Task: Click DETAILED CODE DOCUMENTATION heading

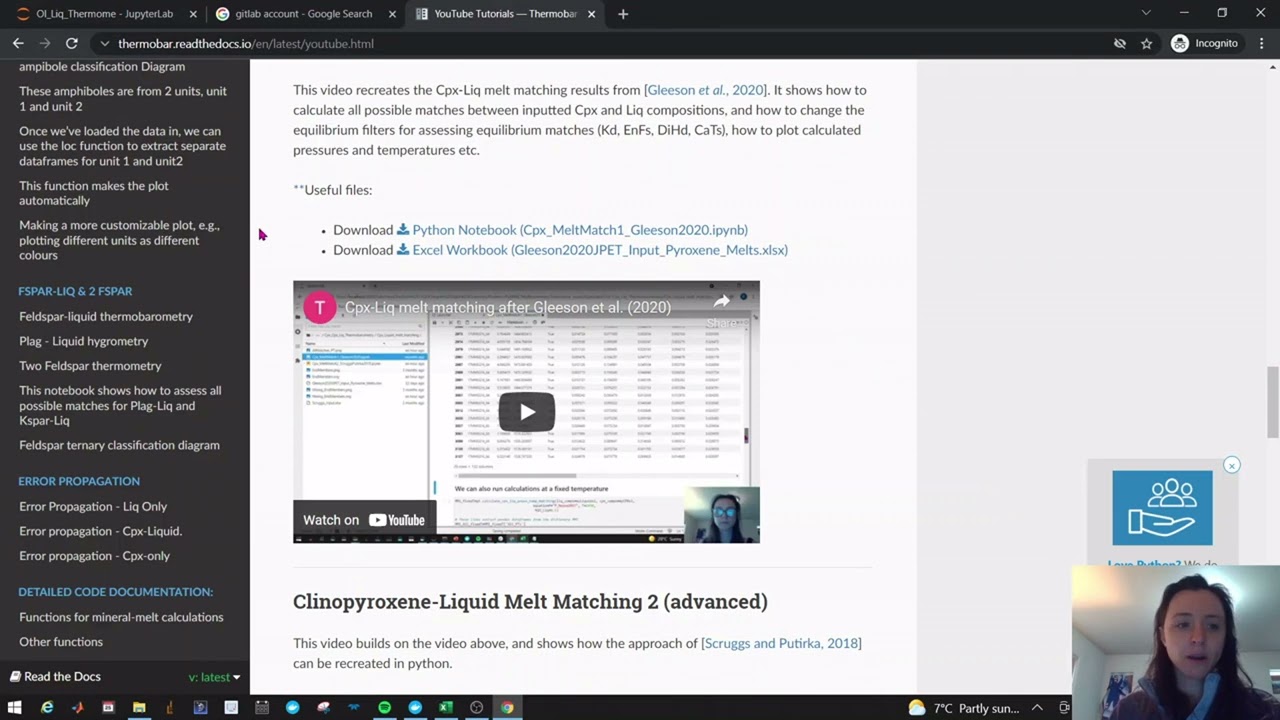Action: click(x=115, y=592)
